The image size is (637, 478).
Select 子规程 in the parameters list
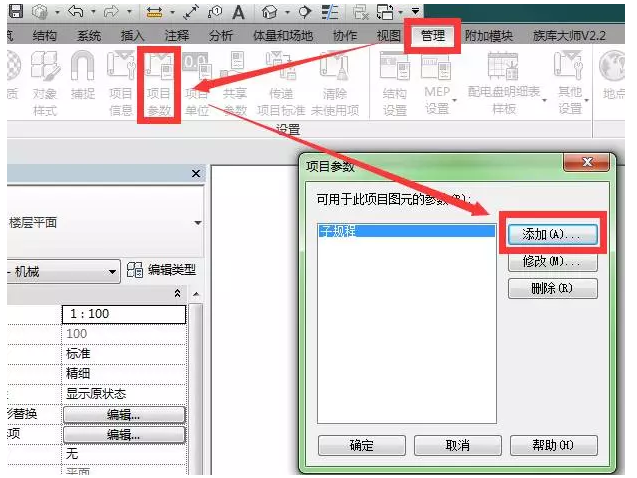(x=406, y=231)
